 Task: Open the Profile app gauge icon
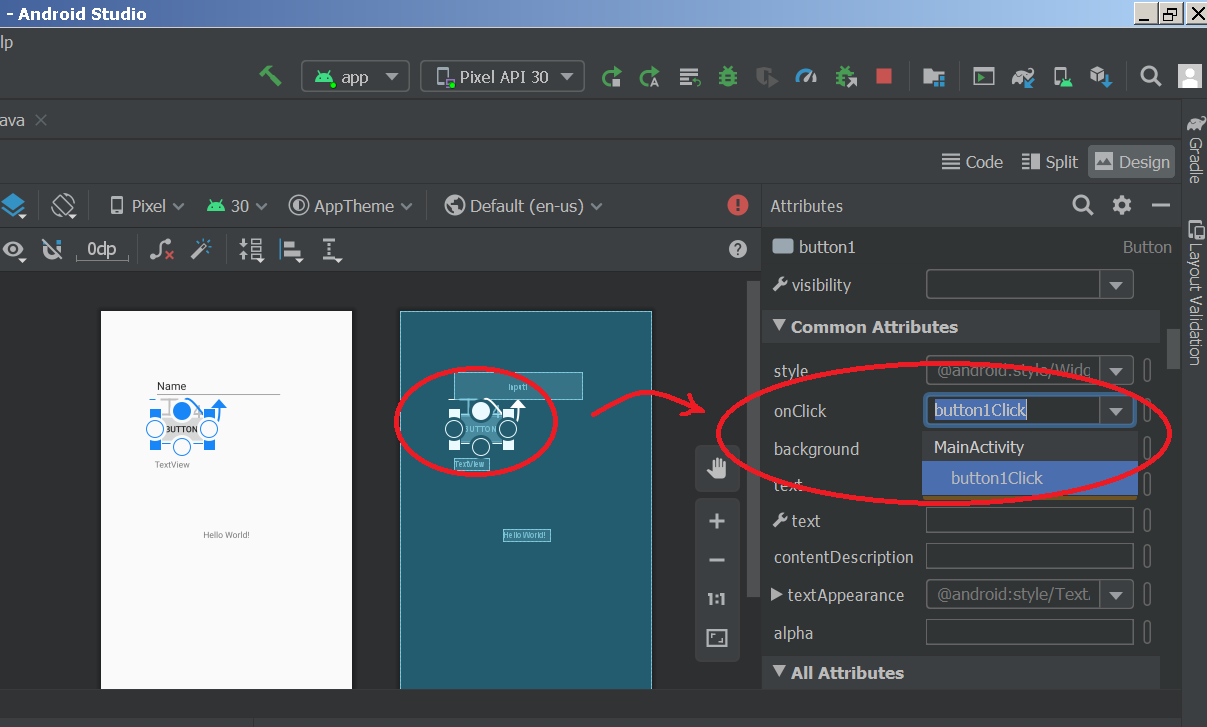coord(806,77)
